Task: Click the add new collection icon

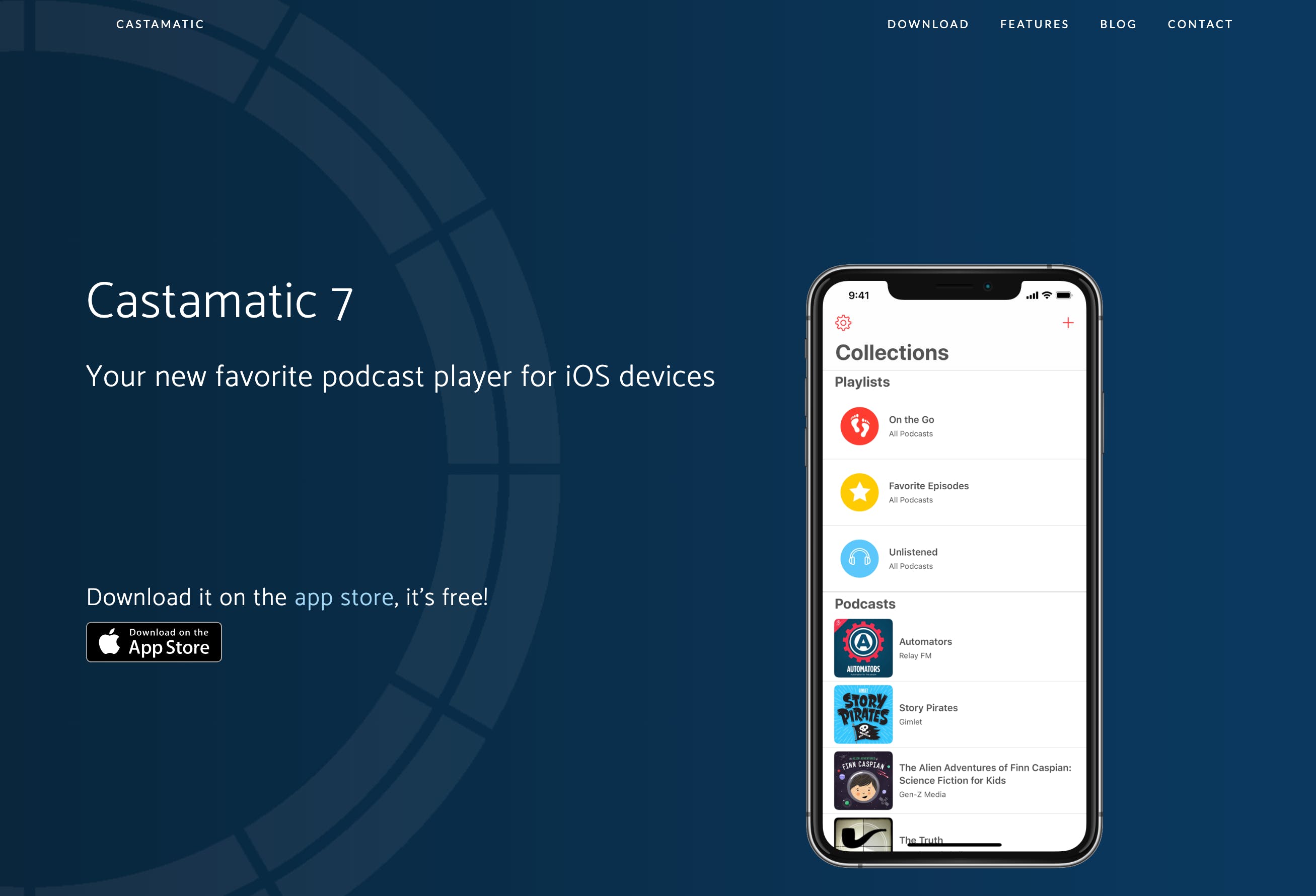Action: click(1067, 322)
